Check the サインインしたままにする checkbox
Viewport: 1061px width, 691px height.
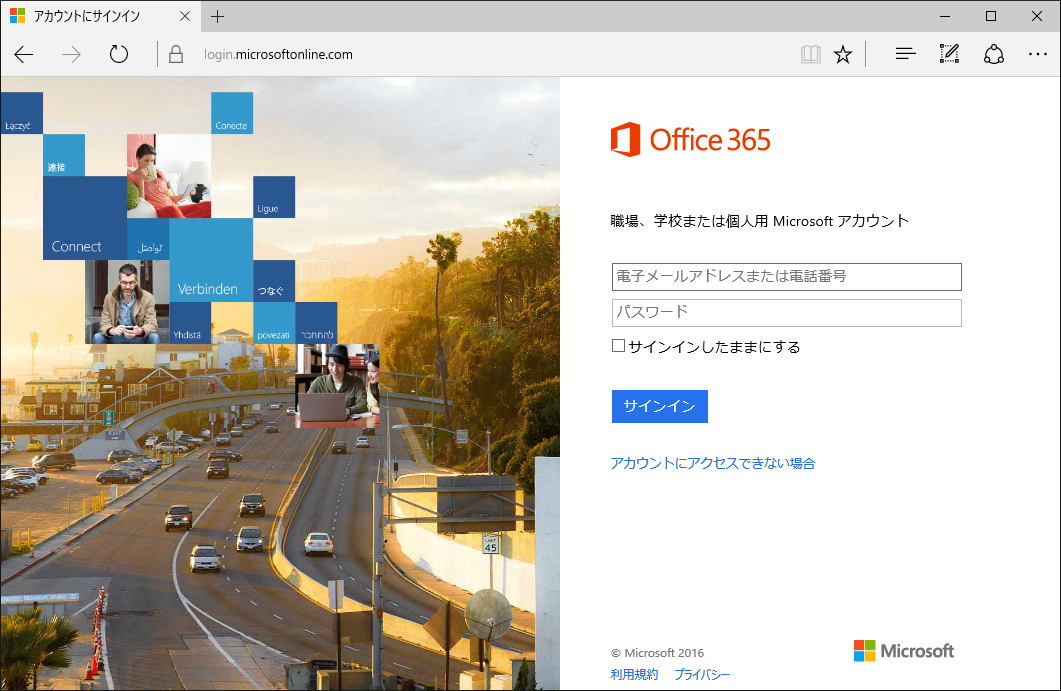[618, 346]
